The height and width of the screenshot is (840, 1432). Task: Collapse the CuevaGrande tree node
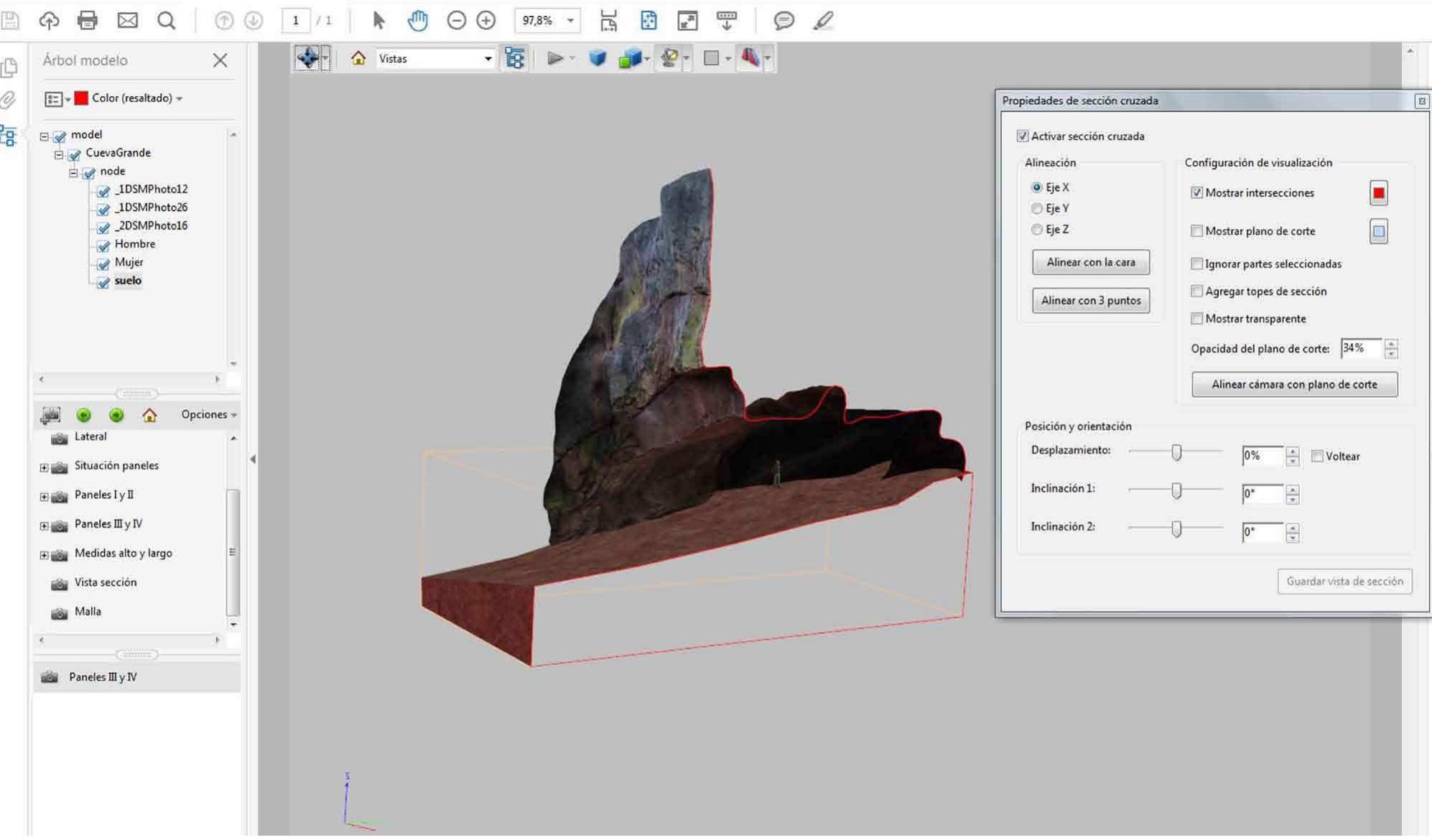59,154
